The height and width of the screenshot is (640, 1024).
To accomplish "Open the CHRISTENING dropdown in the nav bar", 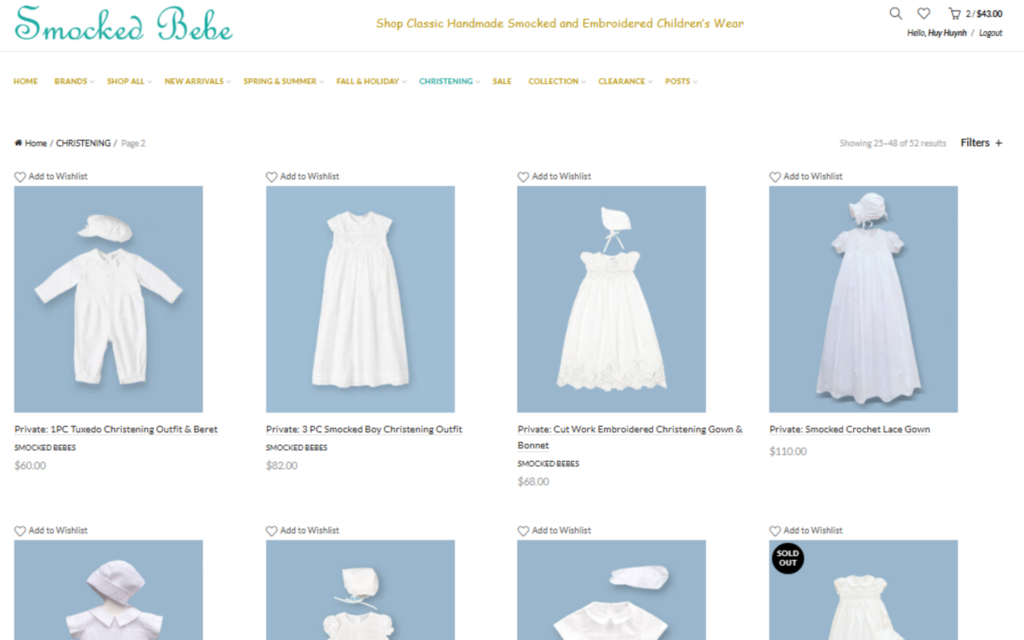I will pyautogui.click(x=449, y=81).
